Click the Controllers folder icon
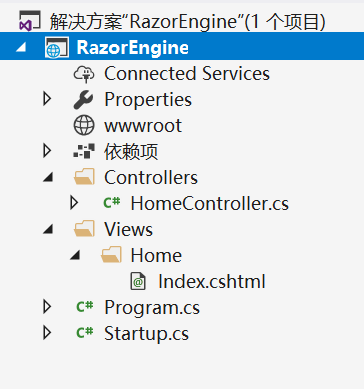Viewport: 364px width, 389px height. tap(84, 177)
